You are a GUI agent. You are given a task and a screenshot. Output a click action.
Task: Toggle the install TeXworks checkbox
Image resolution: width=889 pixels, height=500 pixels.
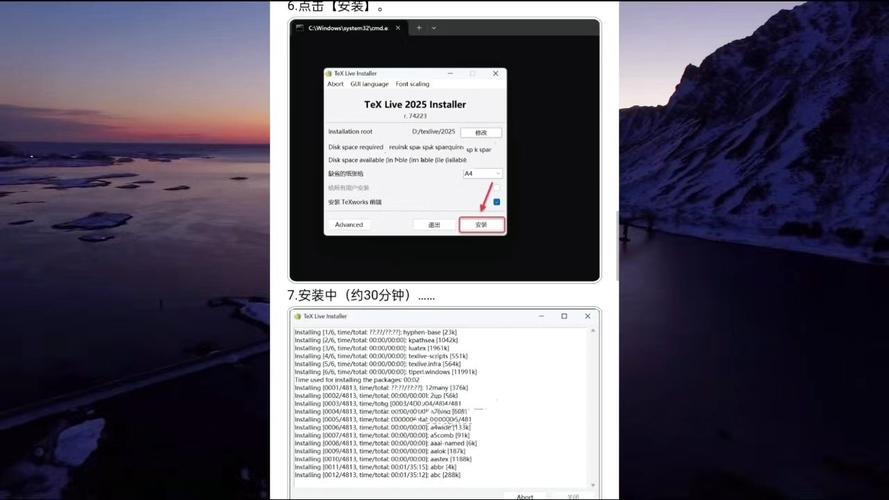(x=497, y=202)
